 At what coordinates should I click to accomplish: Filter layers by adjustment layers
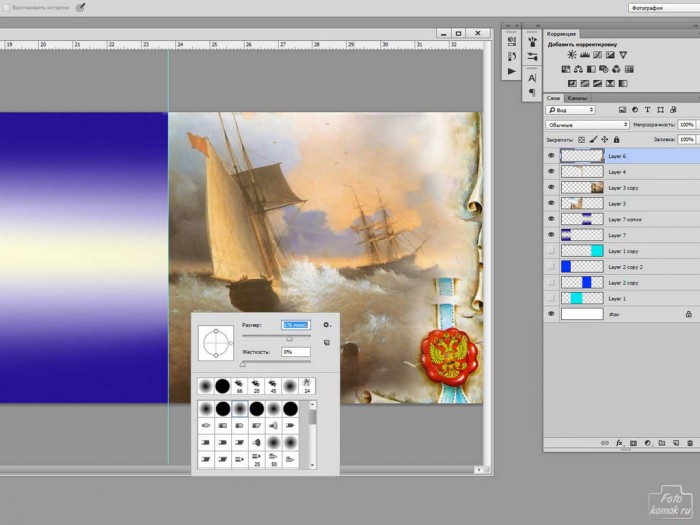635,110
